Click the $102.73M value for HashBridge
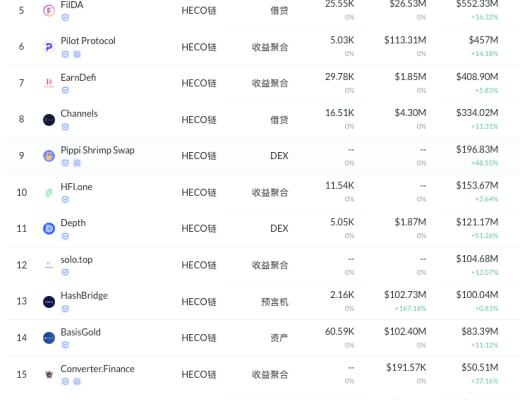Viewport: 520px width, 400px height. point(405,295)
